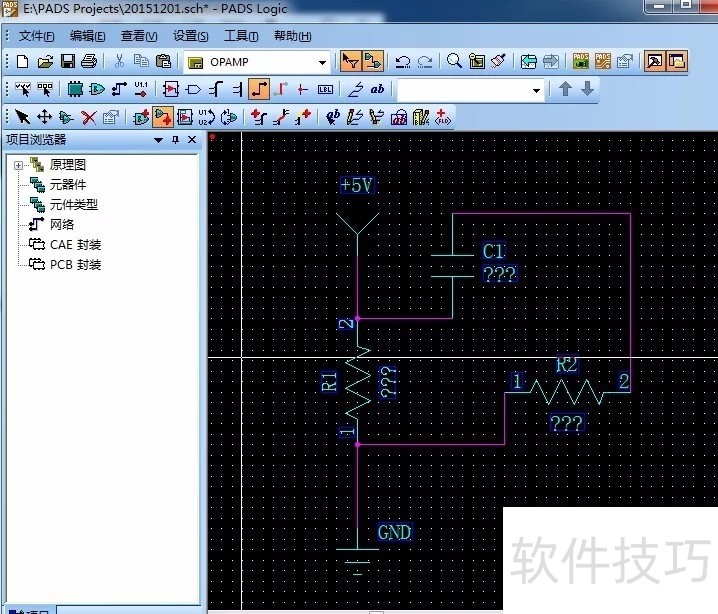The image size is (718, 614).
Task: Click the Add Bus tool icon
Action: click(259, 117)
